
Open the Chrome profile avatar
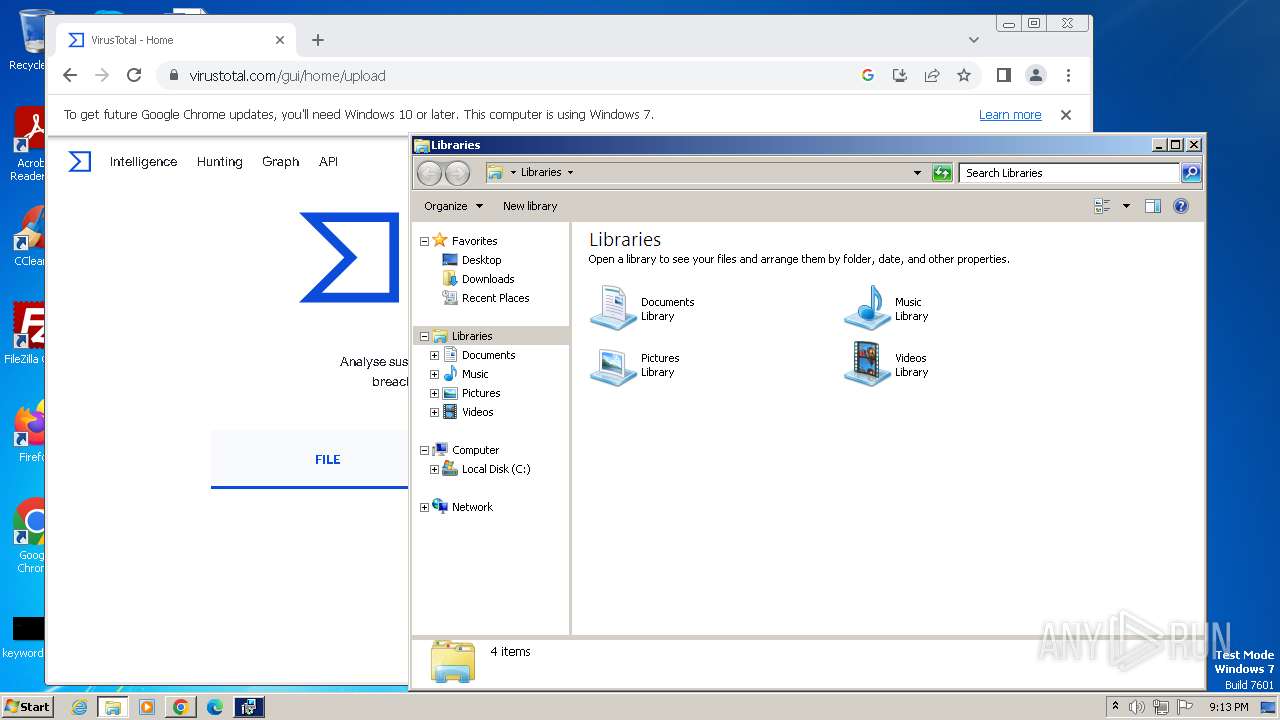pos(1036,75)
